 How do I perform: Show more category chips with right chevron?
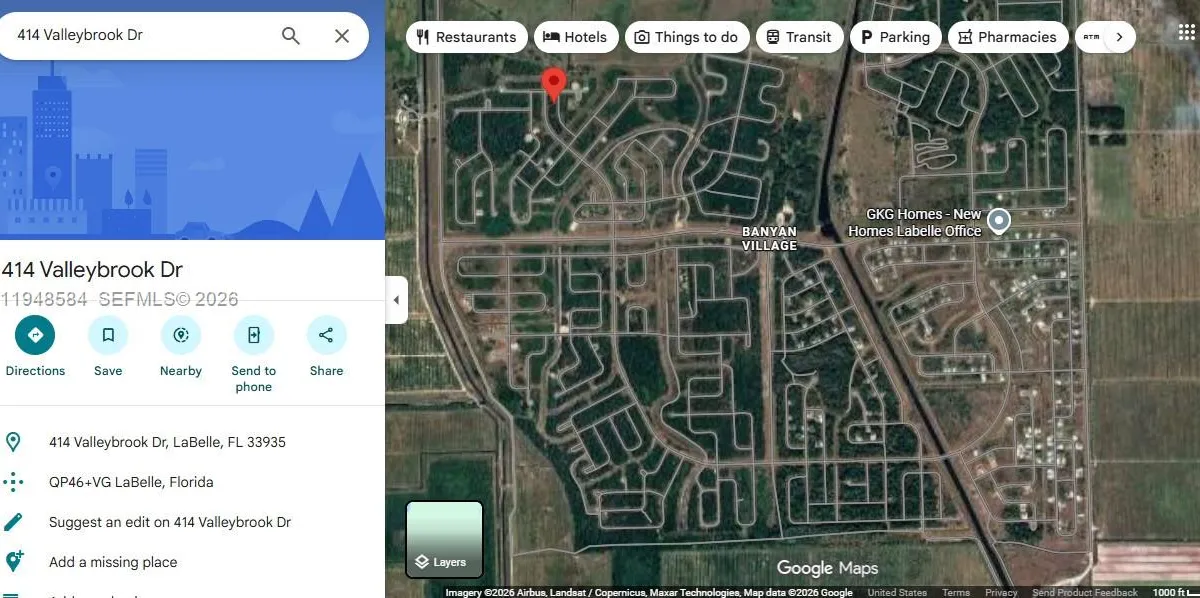pyautogui.click(x=1119, y=37)
